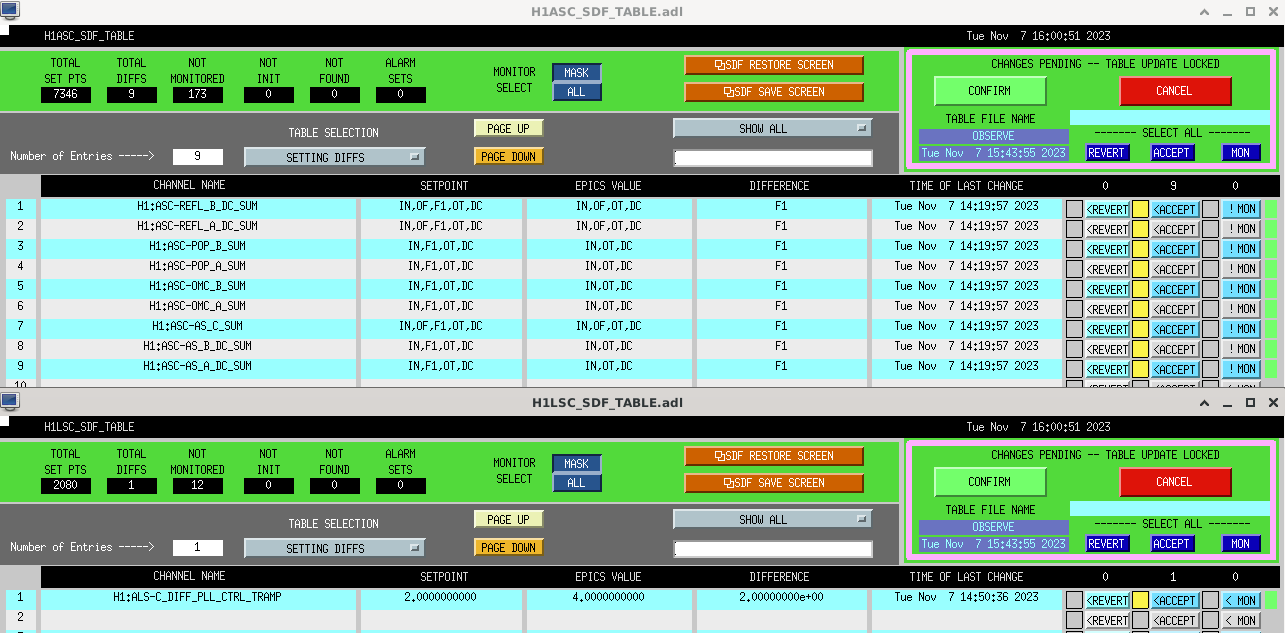Image resolution: width=1285 pixels, height=633 pixels.
Task: Open SETTING DIFFS table selection in LSC window
Action: click(334, 549)
